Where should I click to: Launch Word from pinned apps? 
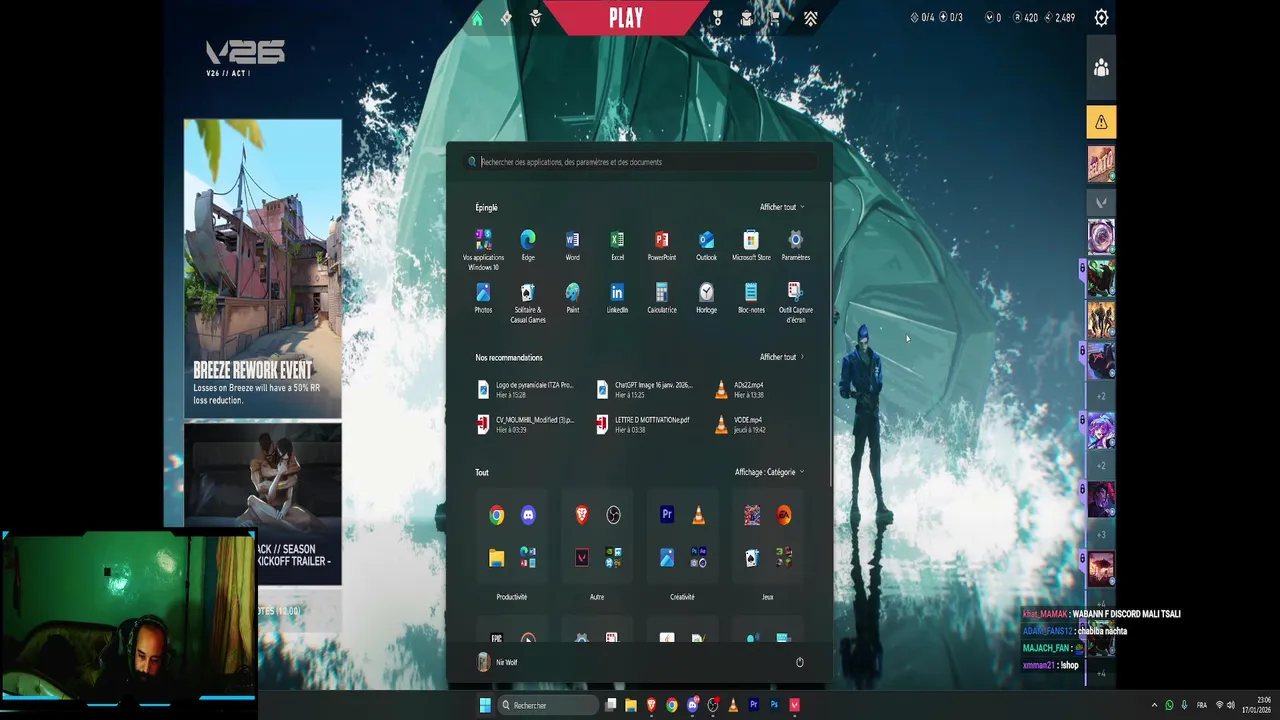pos(572,245)
